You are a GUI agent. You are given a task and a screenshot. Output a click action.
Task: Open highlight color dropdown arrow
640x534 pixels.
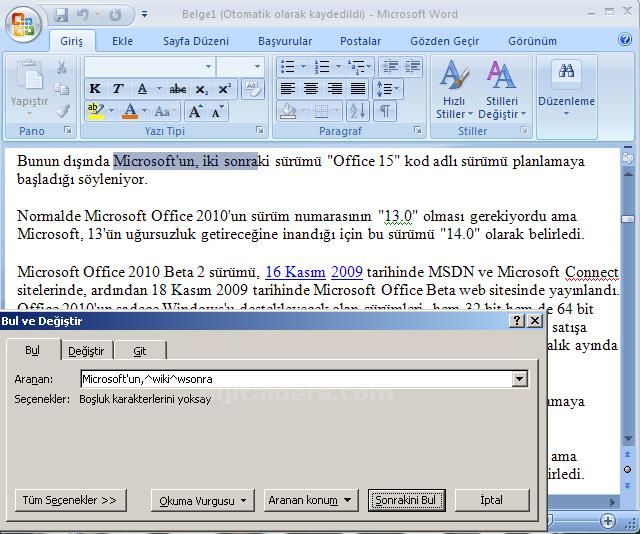(x=111, y=111)
